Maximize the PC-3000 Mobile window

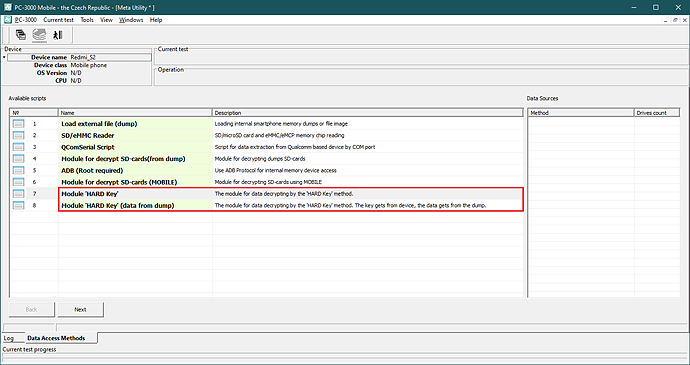coord(656,7)
